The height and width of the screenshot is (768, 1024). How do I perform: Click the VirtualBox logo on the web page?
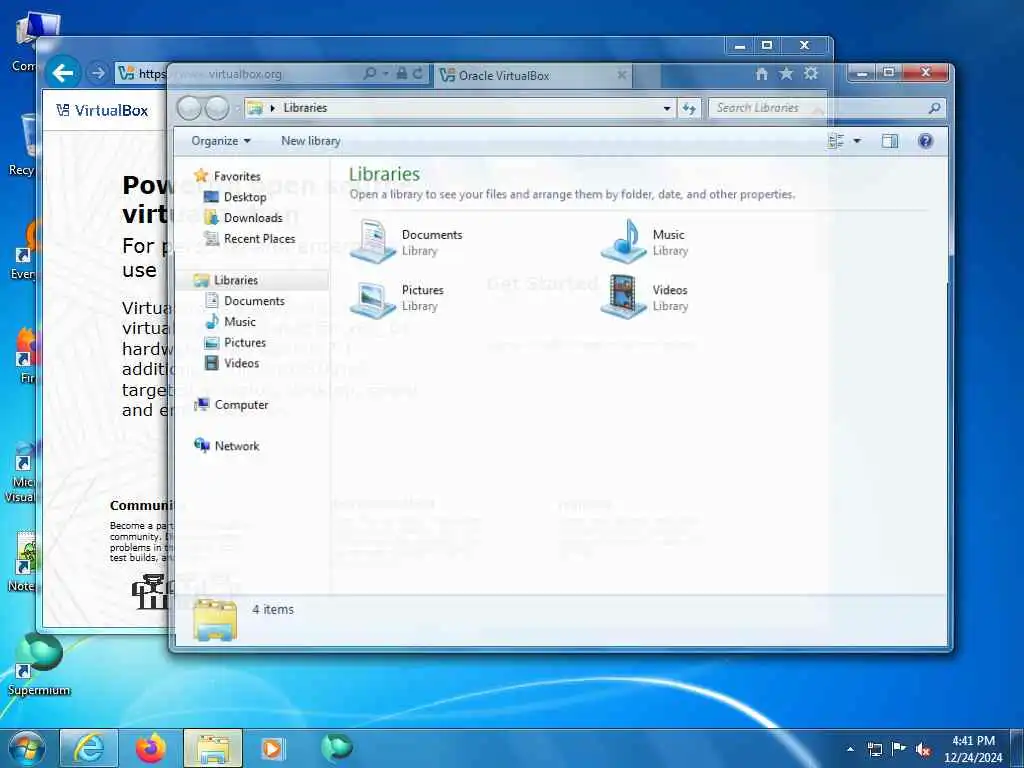tap(102, 110)
